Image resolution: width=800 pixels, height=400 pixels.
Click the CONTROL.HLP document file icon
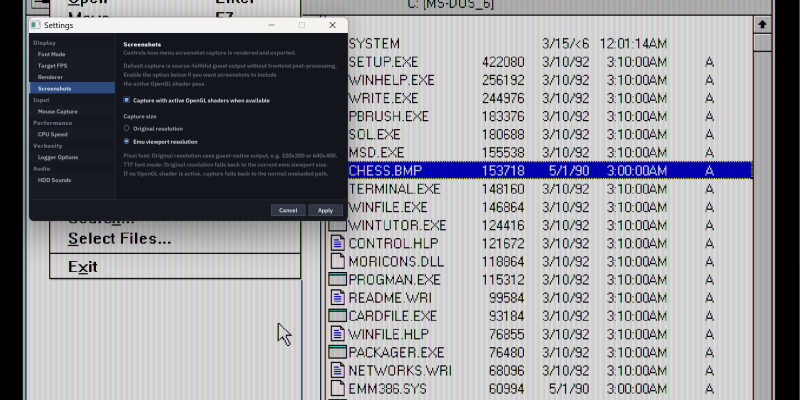pyautogui.click(x=337, y=243)
